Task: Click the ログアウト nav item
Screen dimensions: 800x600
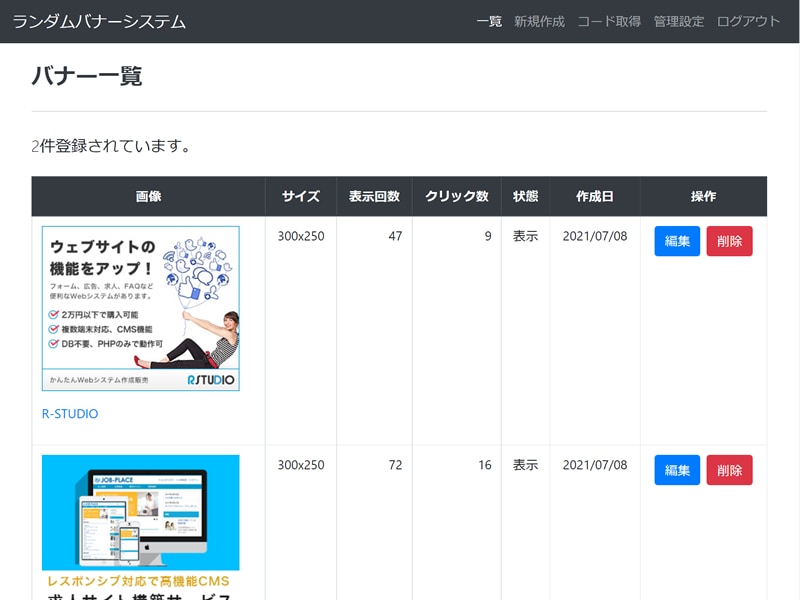Action: (748, 21)
